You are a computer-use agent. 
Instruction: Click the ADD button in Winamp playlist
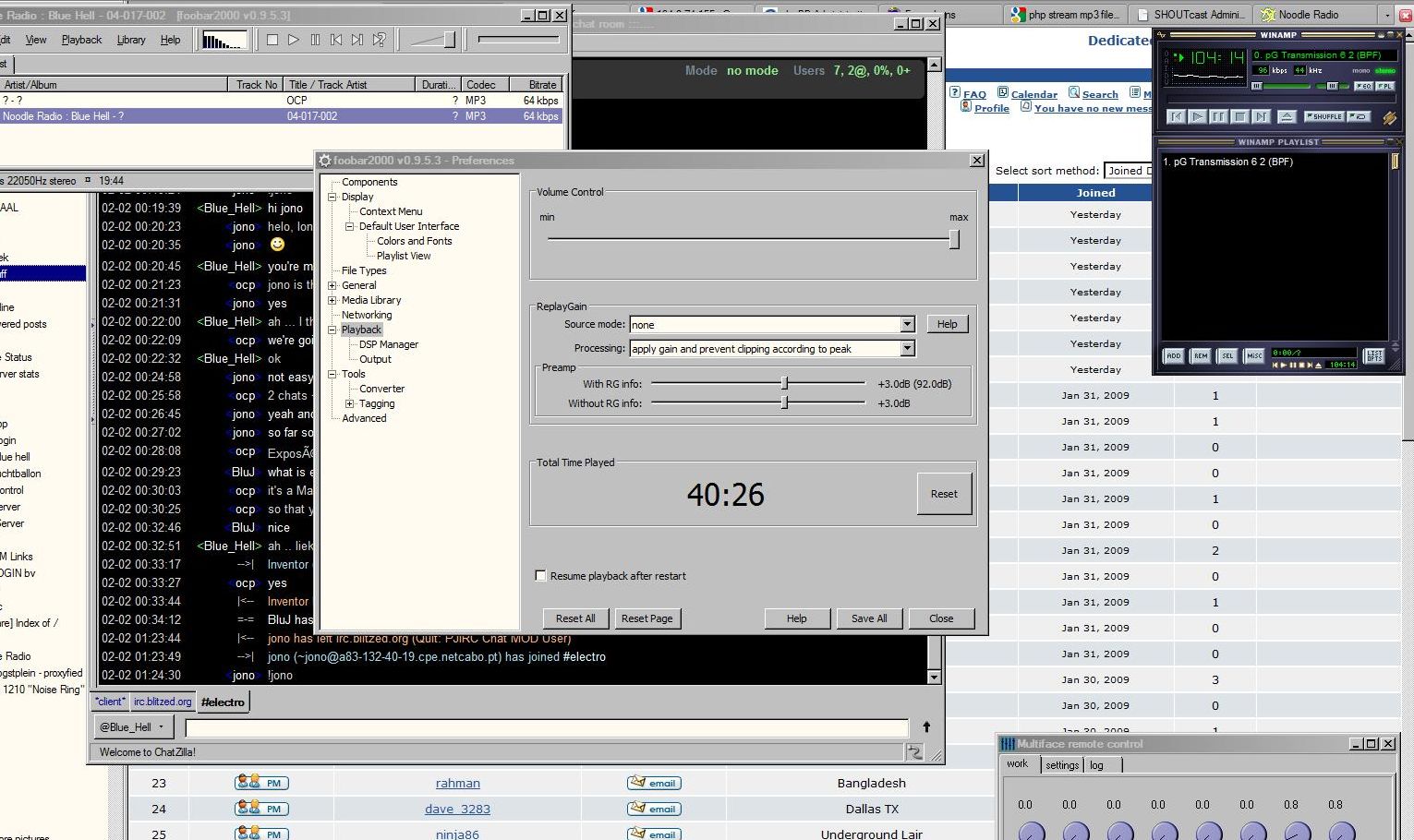coord(1174,355)
